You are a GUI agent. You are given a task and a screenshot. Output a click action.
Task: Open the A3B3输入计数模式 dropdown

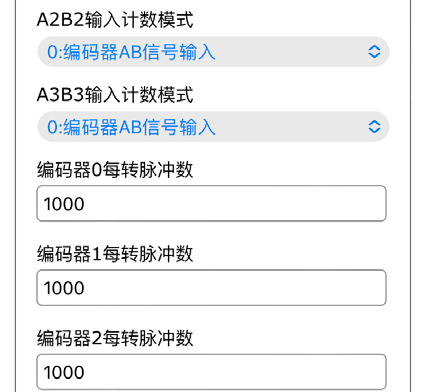tap(213, 127)
